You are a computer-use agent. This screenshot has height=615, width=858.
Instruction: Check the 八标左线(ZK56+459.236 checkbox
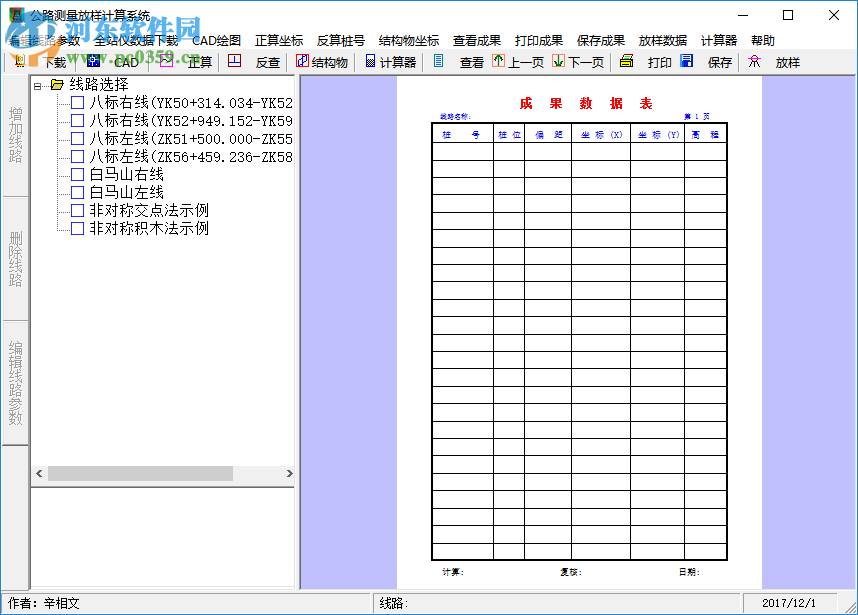[78, 157]
